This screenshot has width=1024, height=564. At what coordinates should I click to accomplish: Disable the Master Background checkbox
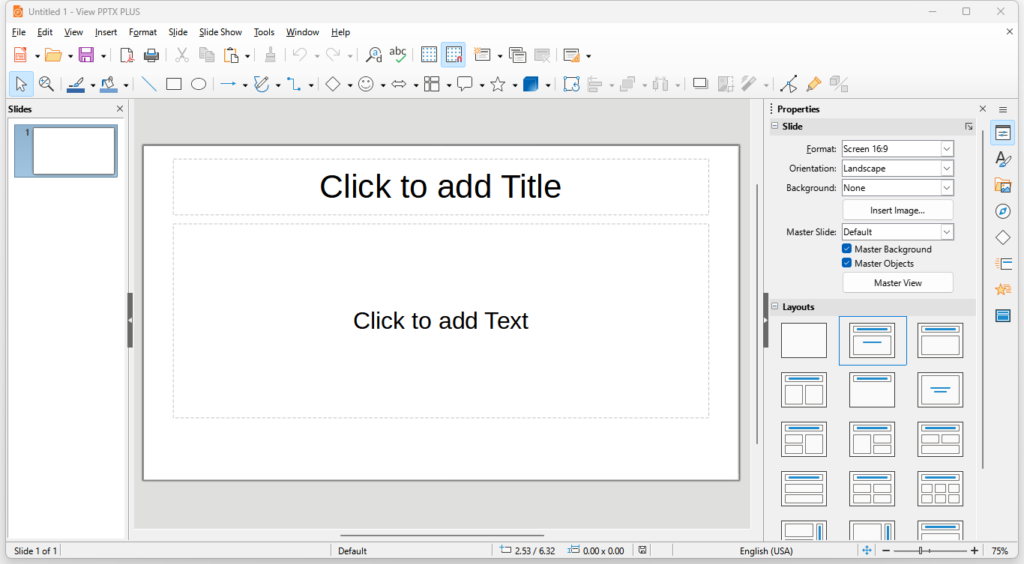[846, 249]
